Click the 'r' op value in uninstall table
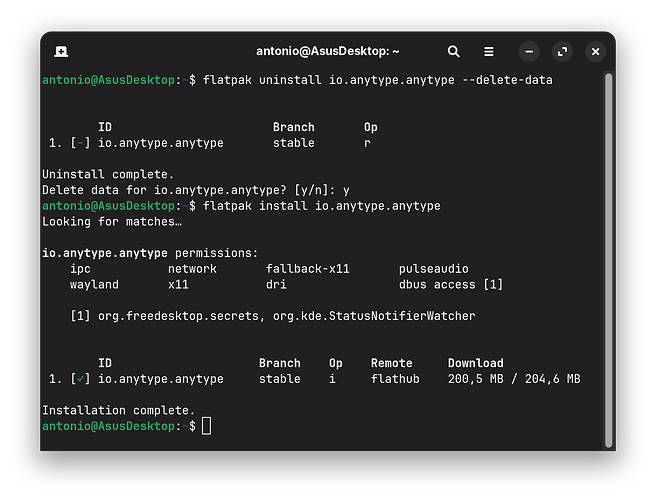The width and height of the screenshot is (655, 500). point(367,143)
